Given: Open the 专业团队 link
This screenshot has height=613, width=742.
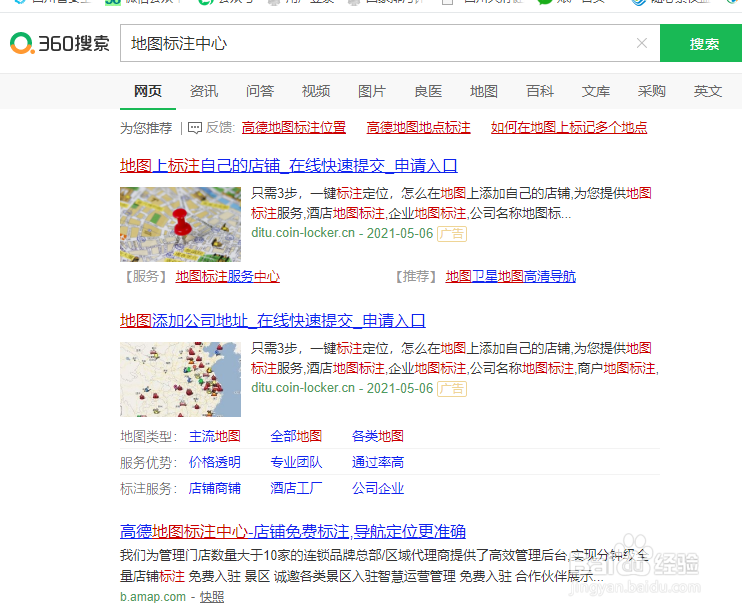Looking at the screenshot, I should [x=296, y=462].
